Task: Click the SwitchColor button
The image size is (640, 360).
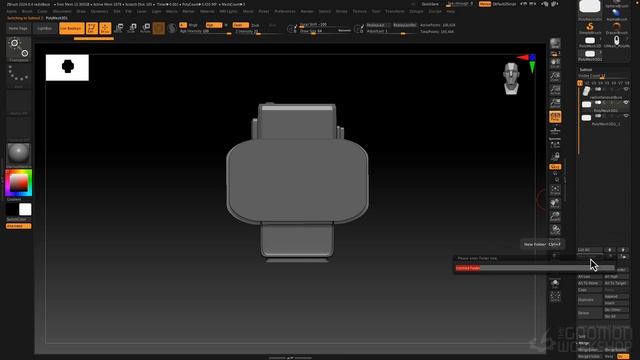Action: (x=17, y=220)
